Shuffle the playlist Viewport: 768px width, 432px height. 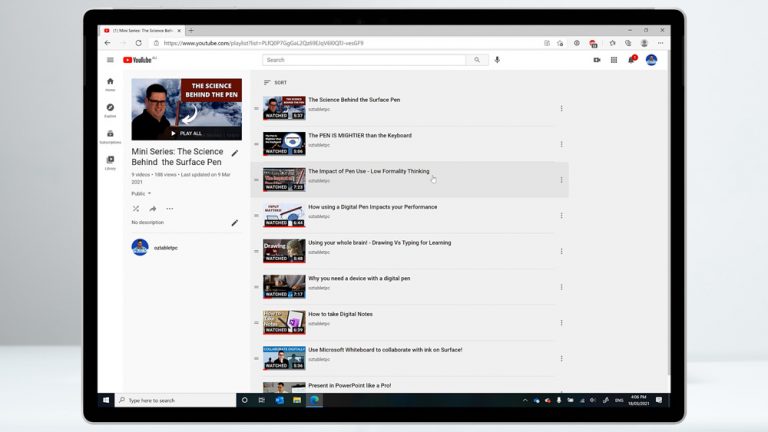tap(136, 208)
